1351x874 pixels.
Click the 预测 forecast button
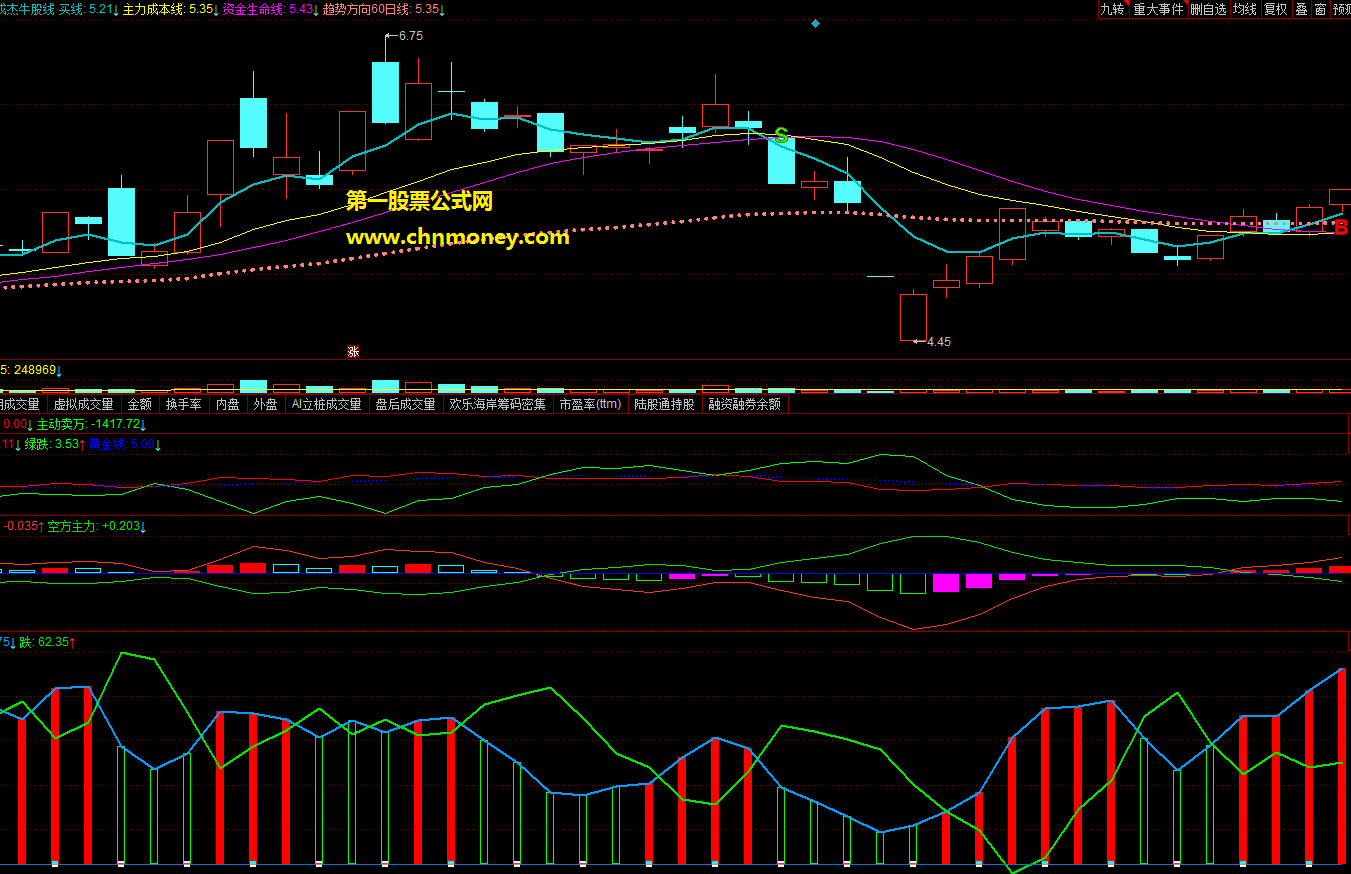click(1341, 9)
